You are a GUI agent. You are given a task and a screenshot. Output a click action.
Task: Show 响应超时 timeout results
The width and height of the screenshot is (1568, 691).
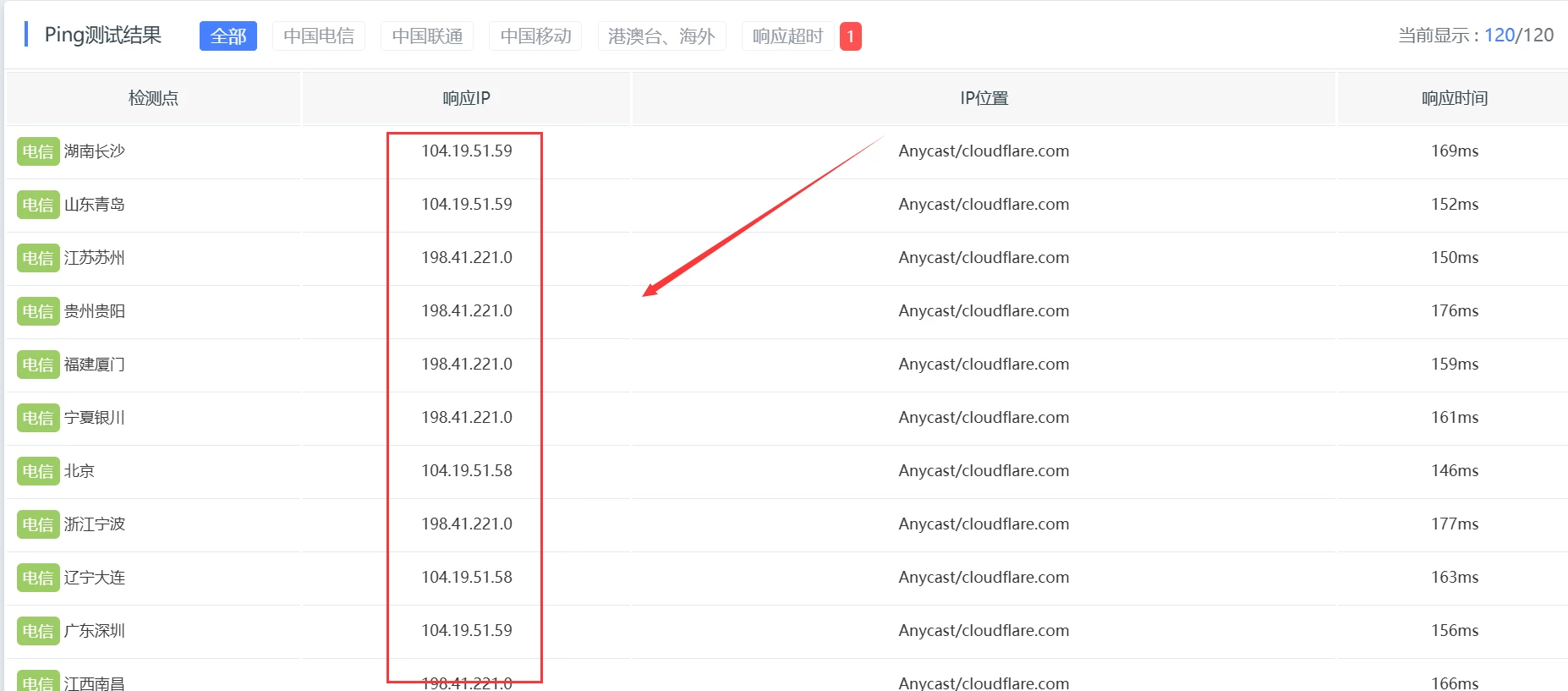[x=787, y=36]
